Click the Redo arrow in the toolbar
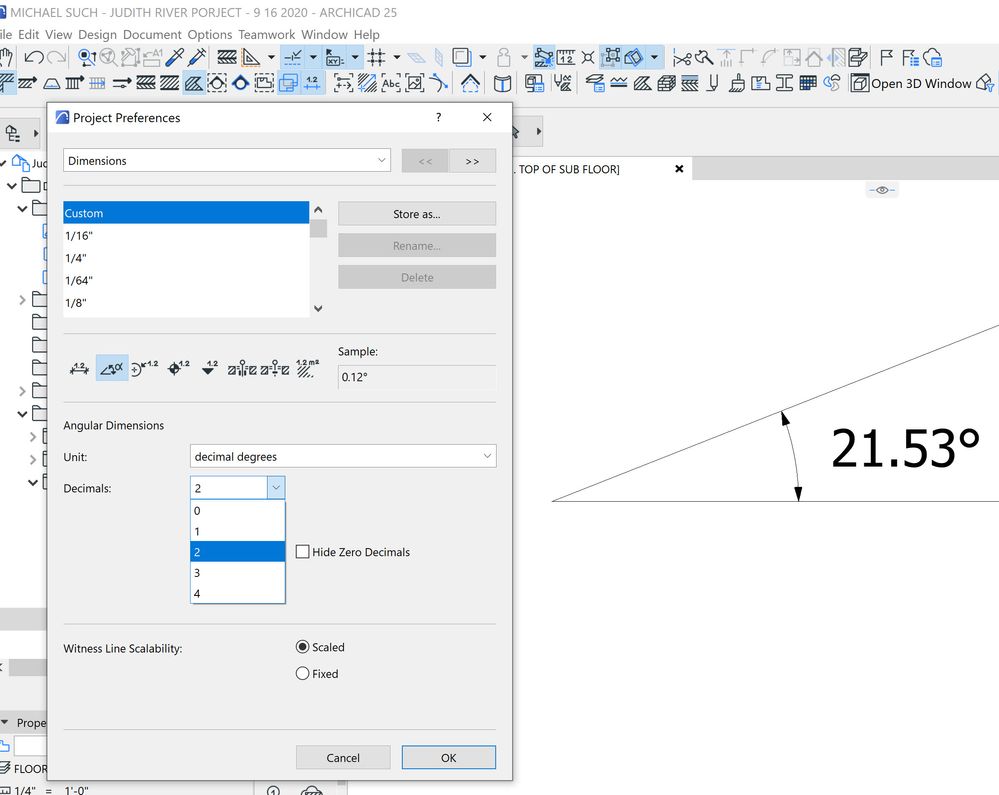This screenshot has width=999, height=795. (x=57, y=57)
